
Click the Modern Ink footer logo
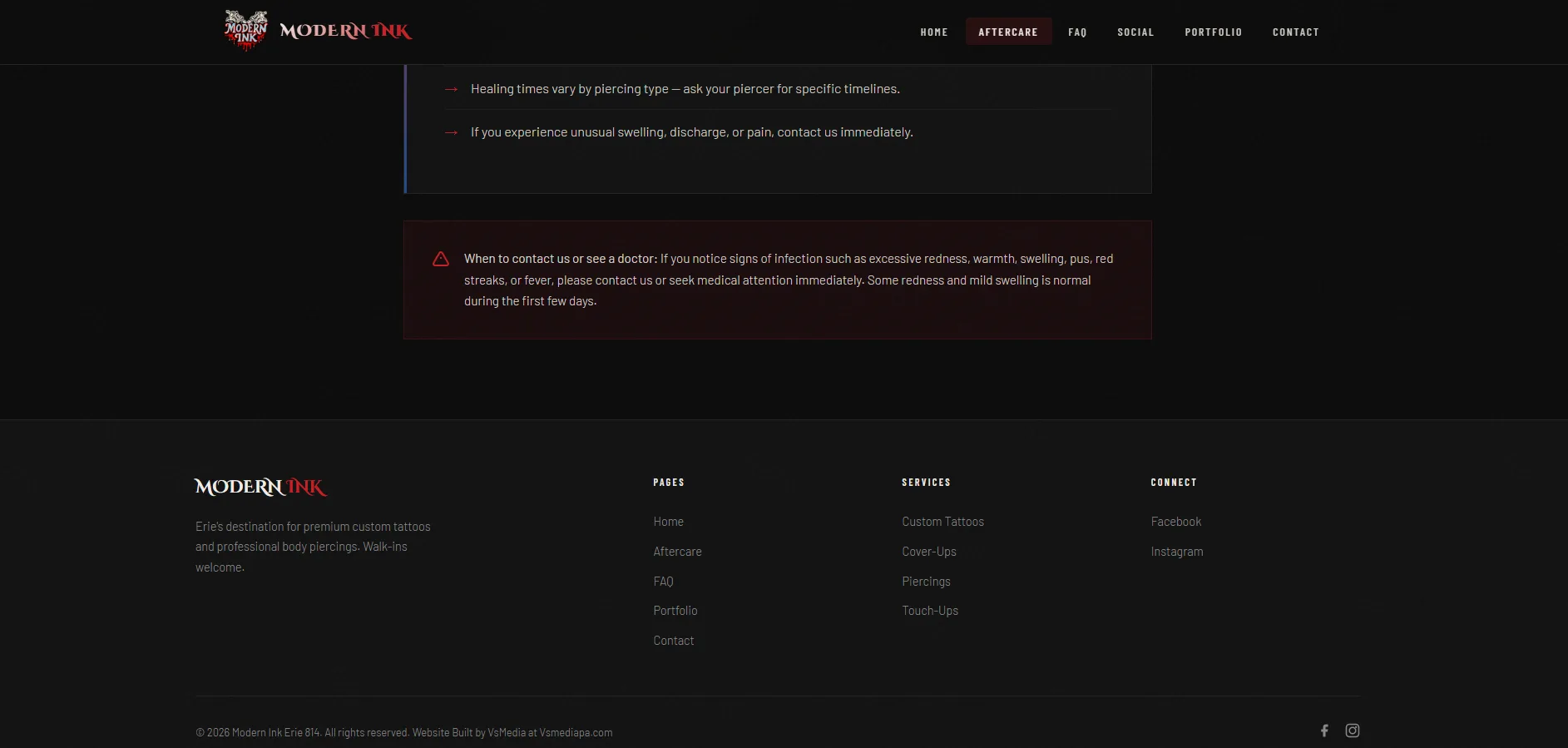(x=261, y=487)
